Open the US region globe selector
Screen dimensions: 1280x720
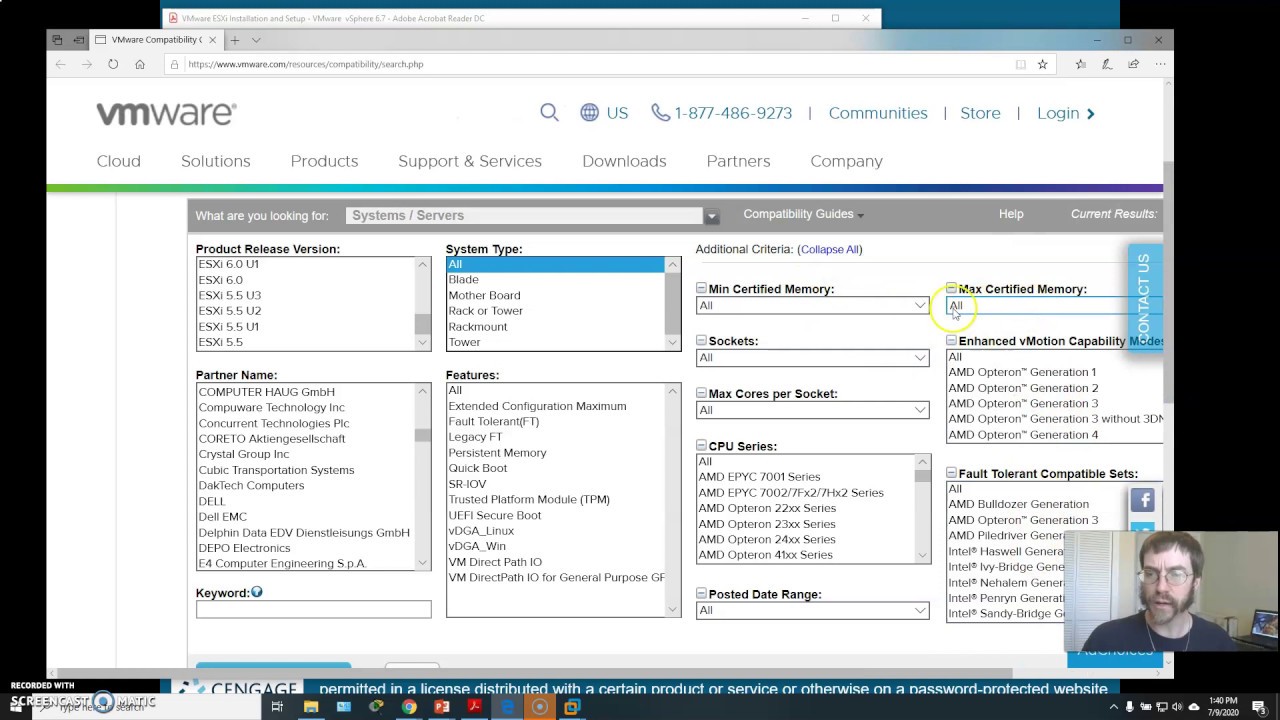604,113
